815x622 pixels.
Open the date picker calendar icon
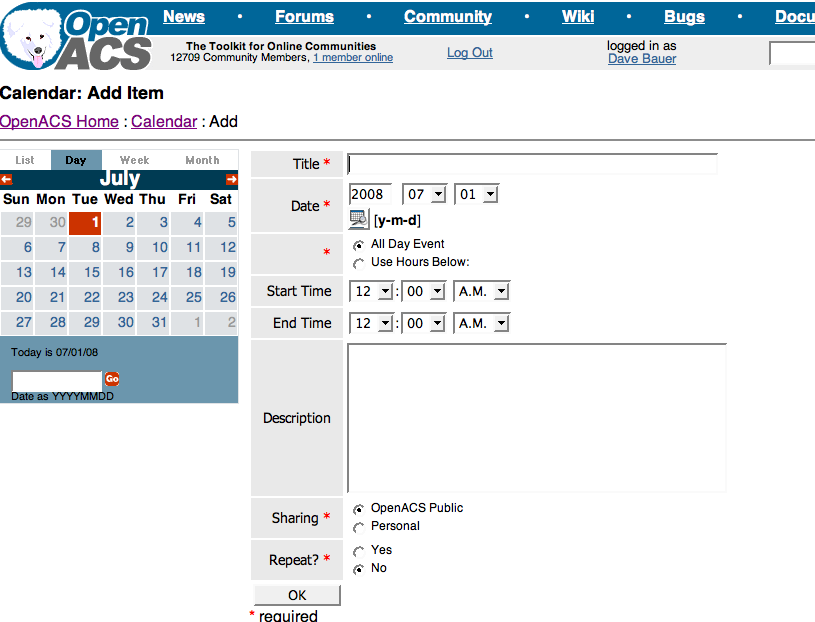point(358,219)
